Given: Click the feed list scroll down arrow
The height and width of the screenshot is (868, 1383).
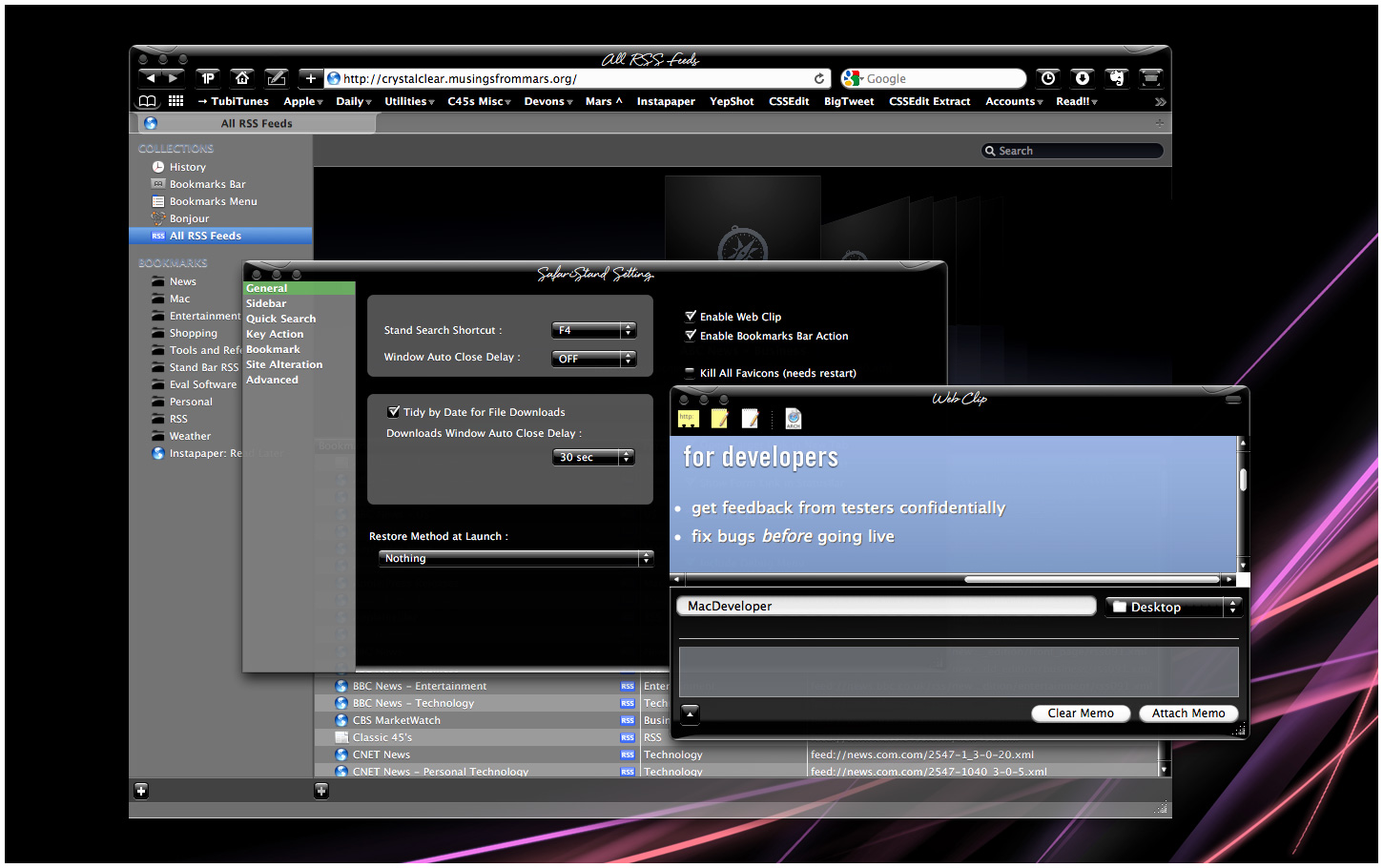Looking at the screenshot, I should coord(1164,769).
